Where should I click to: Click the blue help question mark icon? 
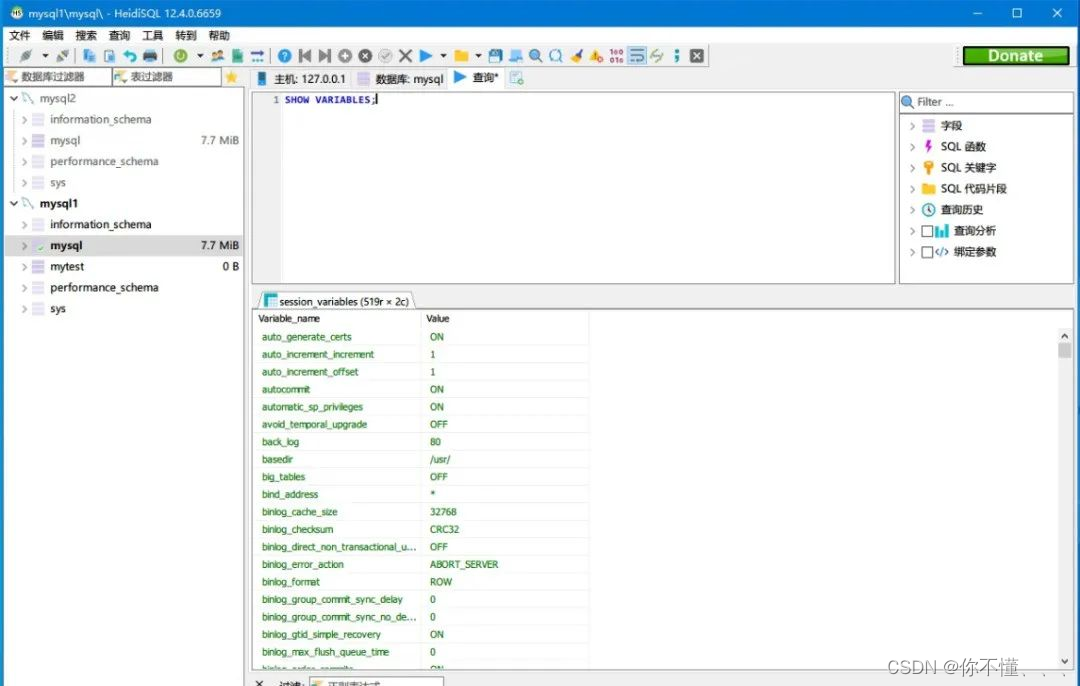tap(284, 56)
